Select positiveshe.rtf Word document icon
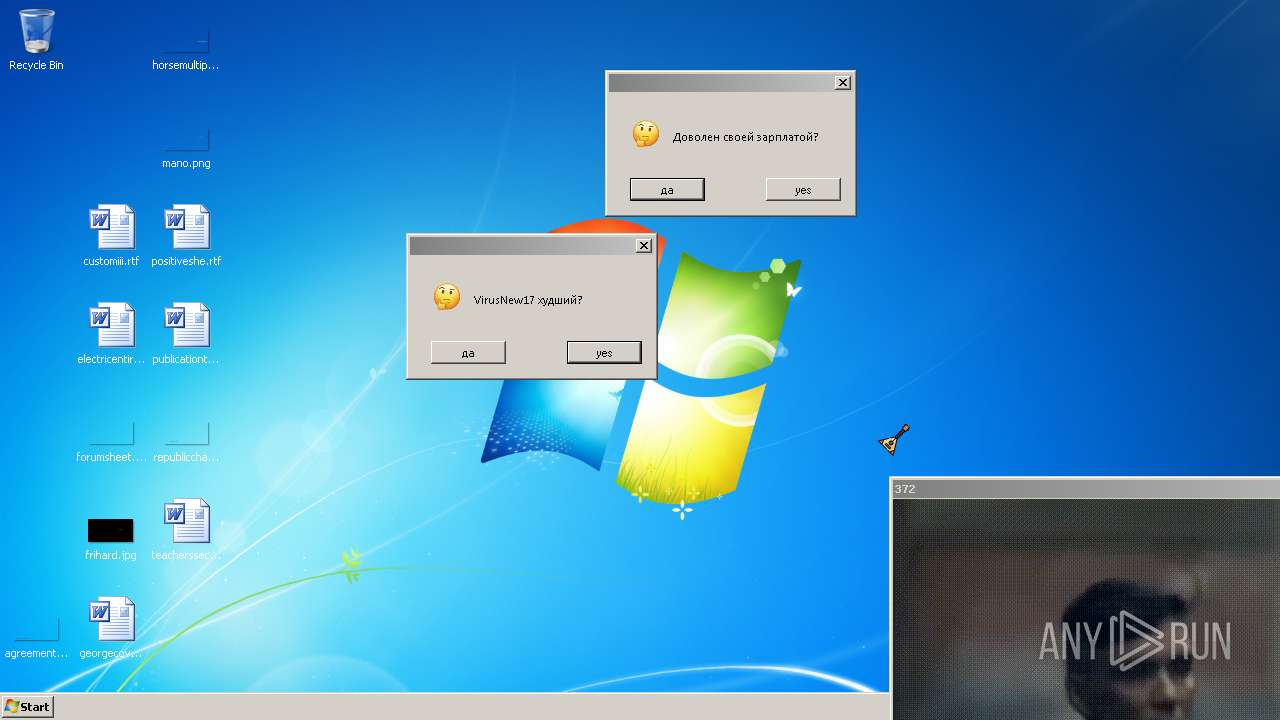The image size is (1280, 720). 186,236
